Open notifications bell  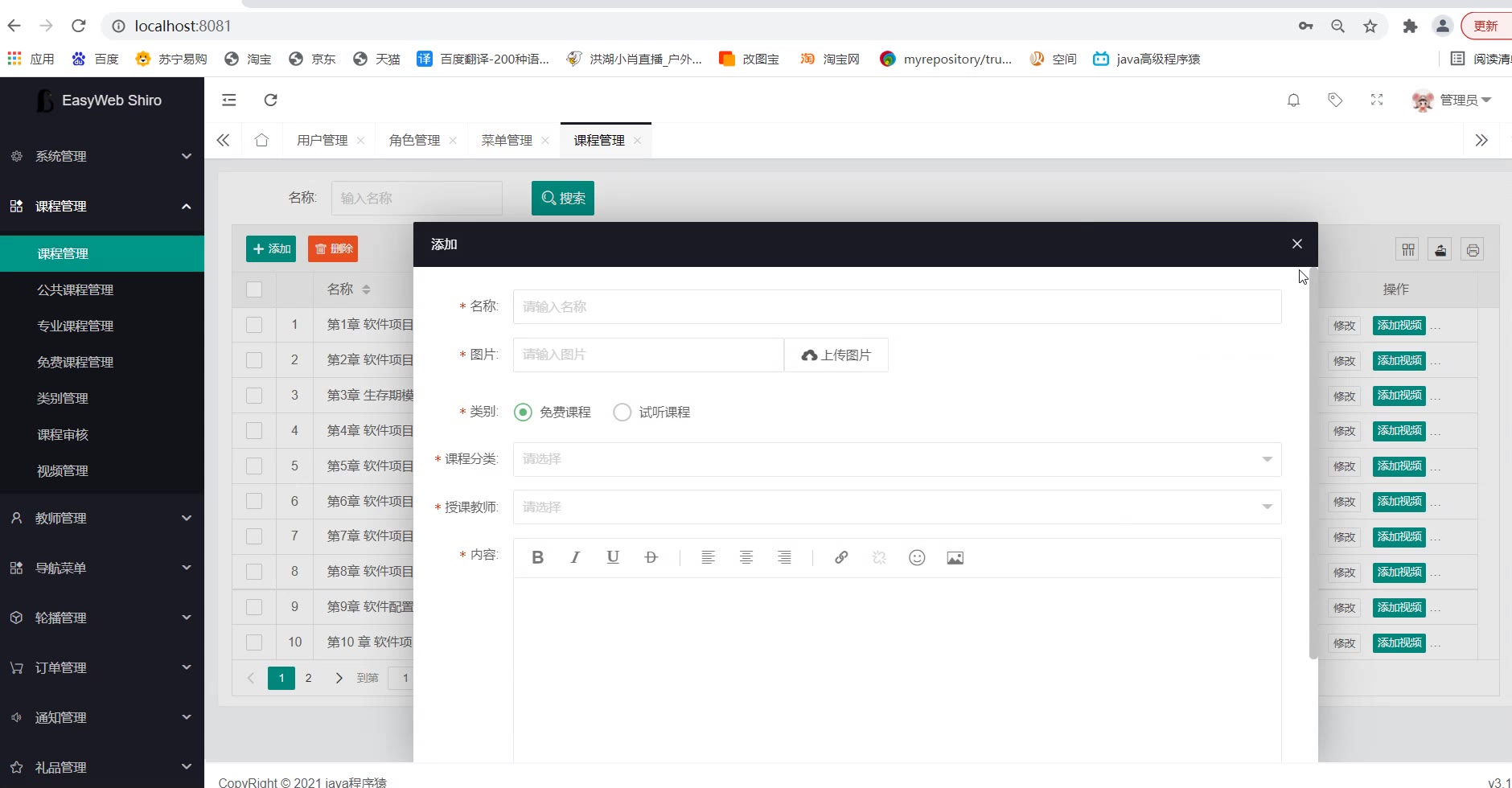1293,100
